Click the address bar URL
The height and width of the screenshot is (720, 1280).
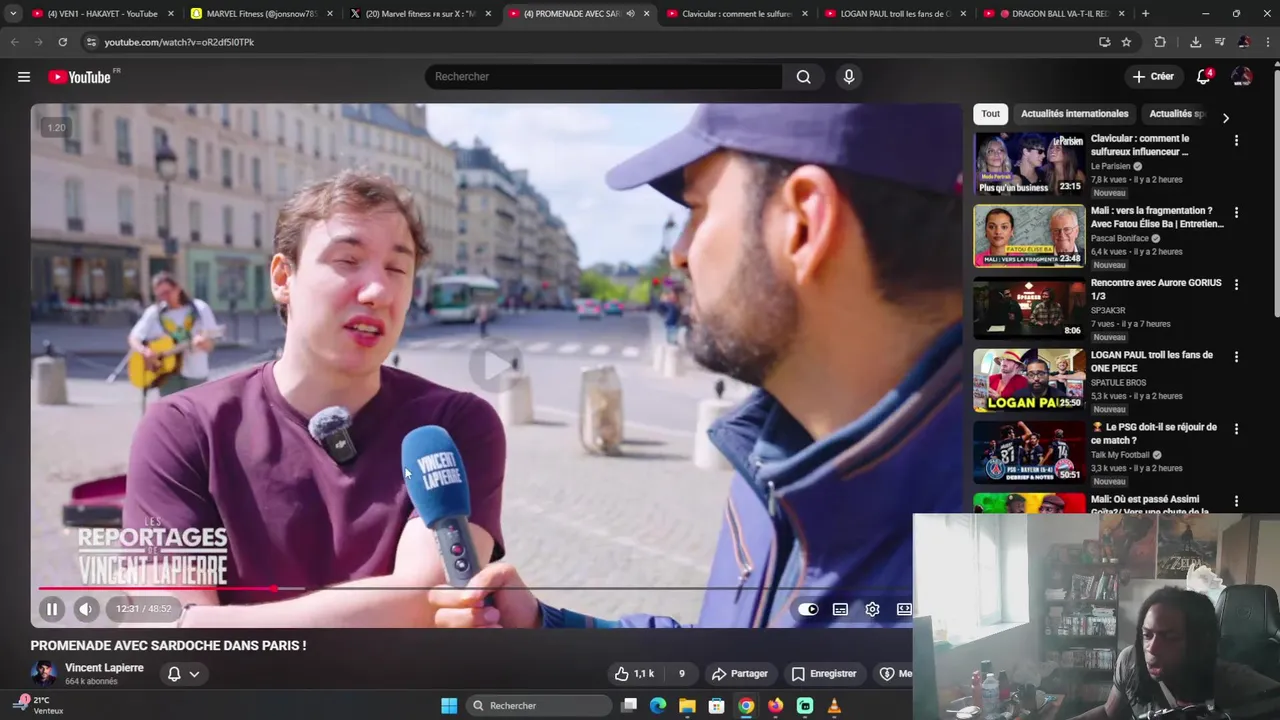click(179, 42)
